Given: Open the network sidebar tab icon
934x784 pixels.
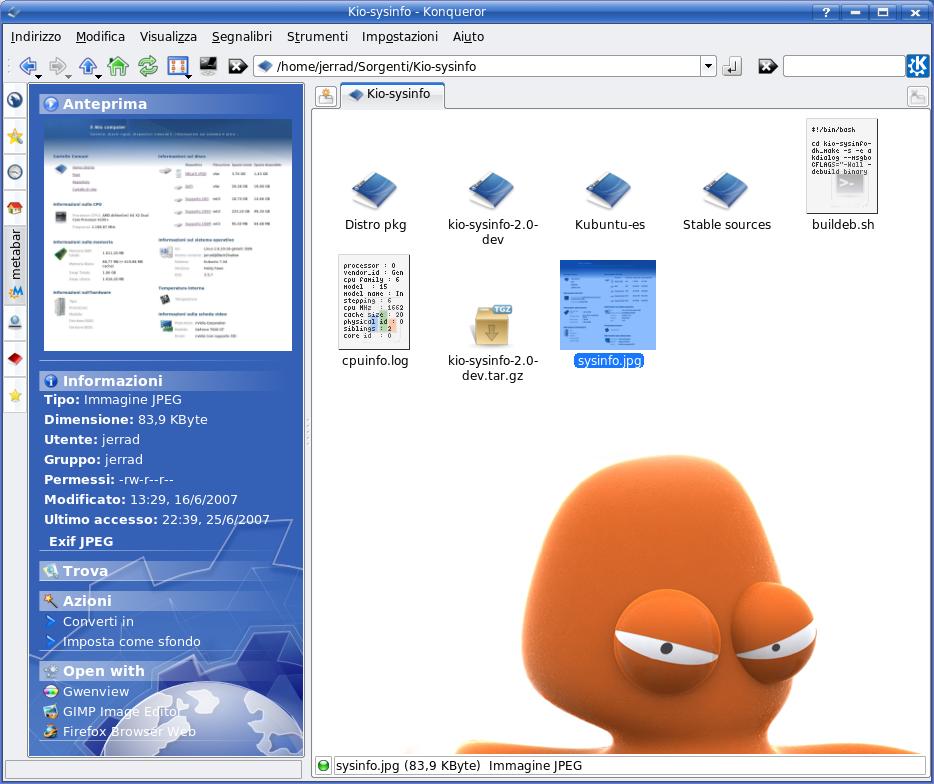Looking at the screenshot, I should point(15,322).
